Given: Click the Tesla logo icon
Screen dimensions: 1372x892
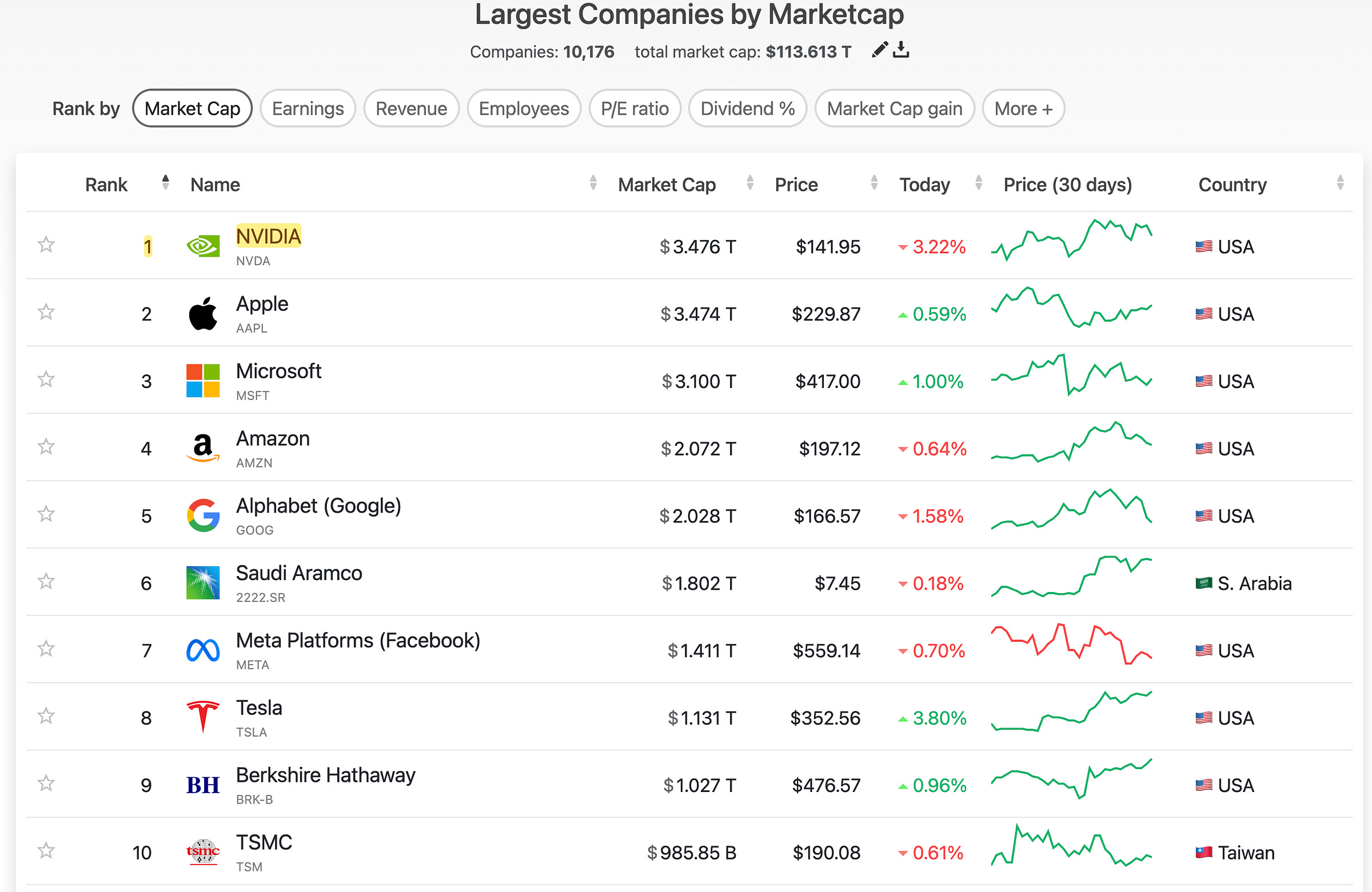Looking at the screenshot, I should 203,717.
